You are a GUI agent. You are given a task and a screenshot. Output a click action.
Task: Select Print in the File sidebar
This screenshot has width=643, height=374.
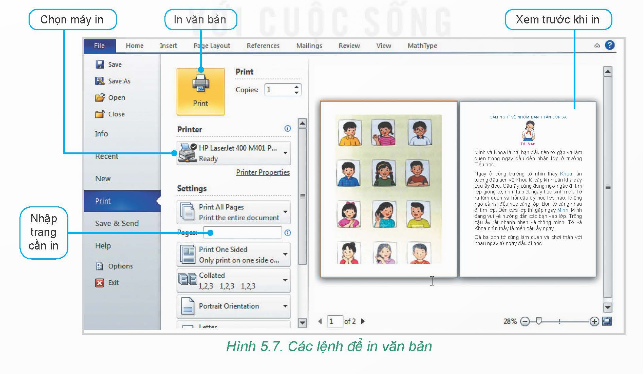(x=122, y=201)
